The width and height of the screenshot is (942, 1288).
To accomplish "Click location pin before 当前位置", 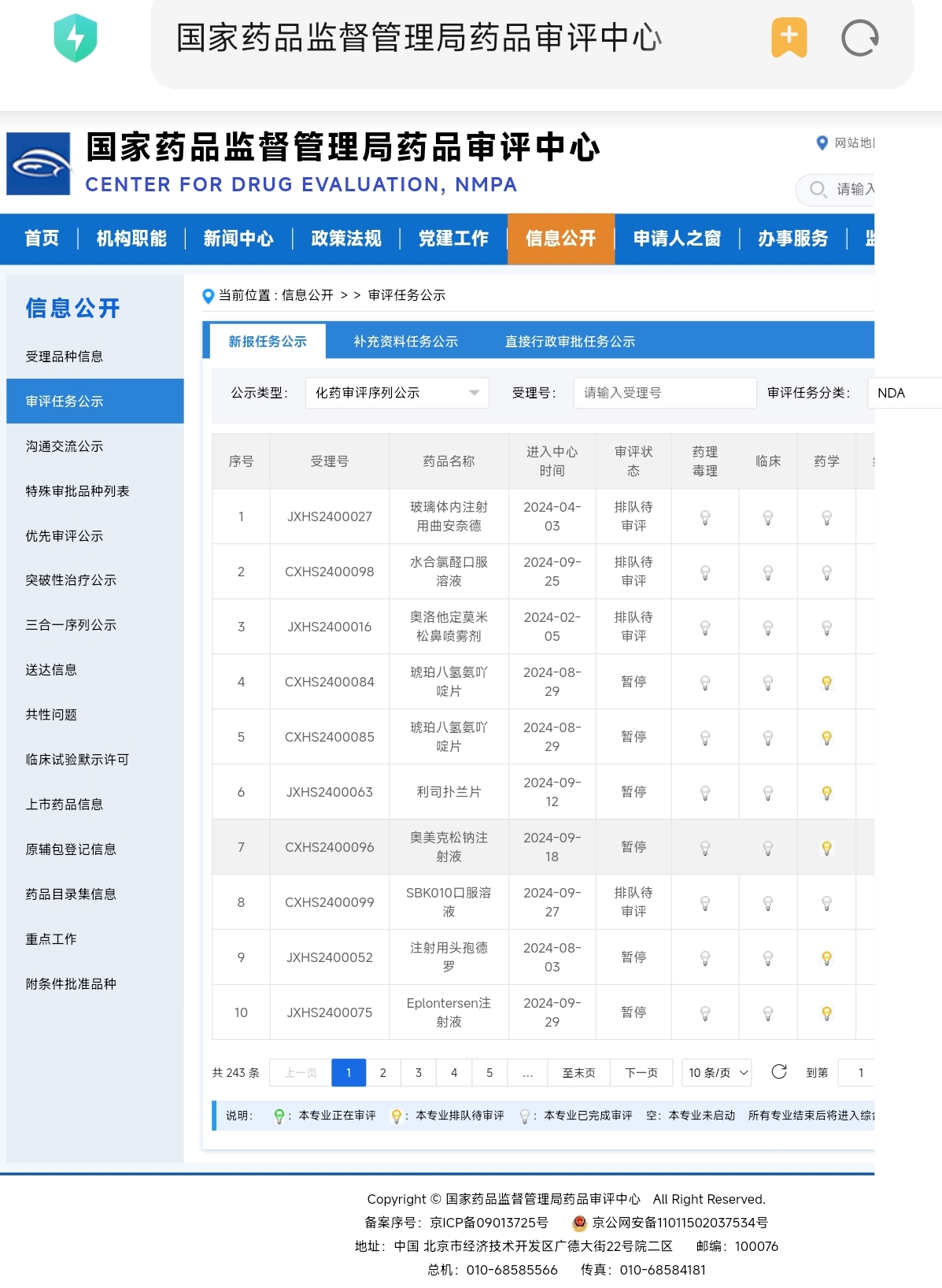I will tap(209, 296).
